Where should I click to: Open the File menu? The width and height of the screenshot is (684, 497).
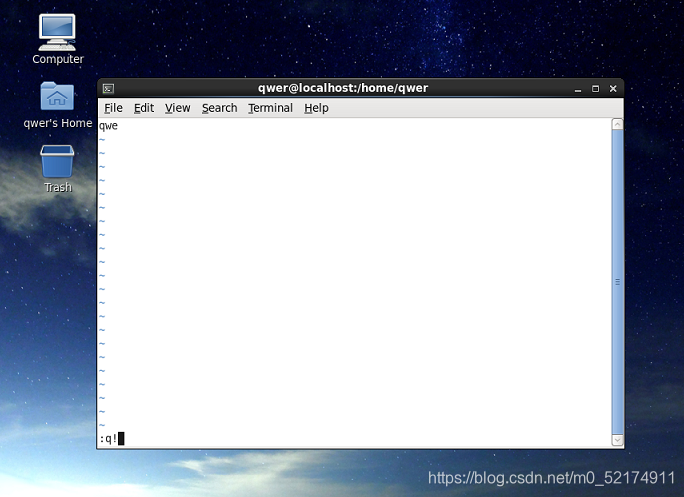113,108
